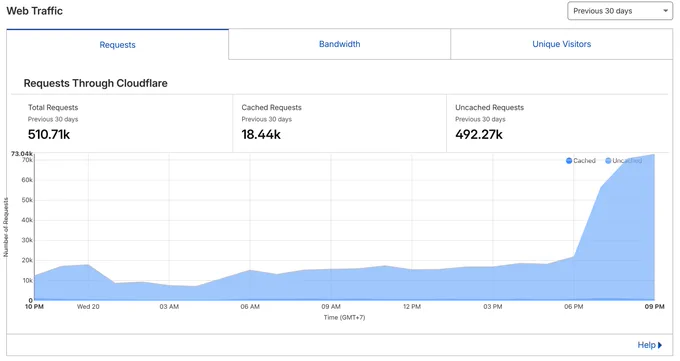This screenshot has width=680, height=361.
Task: Click the 03 PM time axis label
Action: click(493, 307)
